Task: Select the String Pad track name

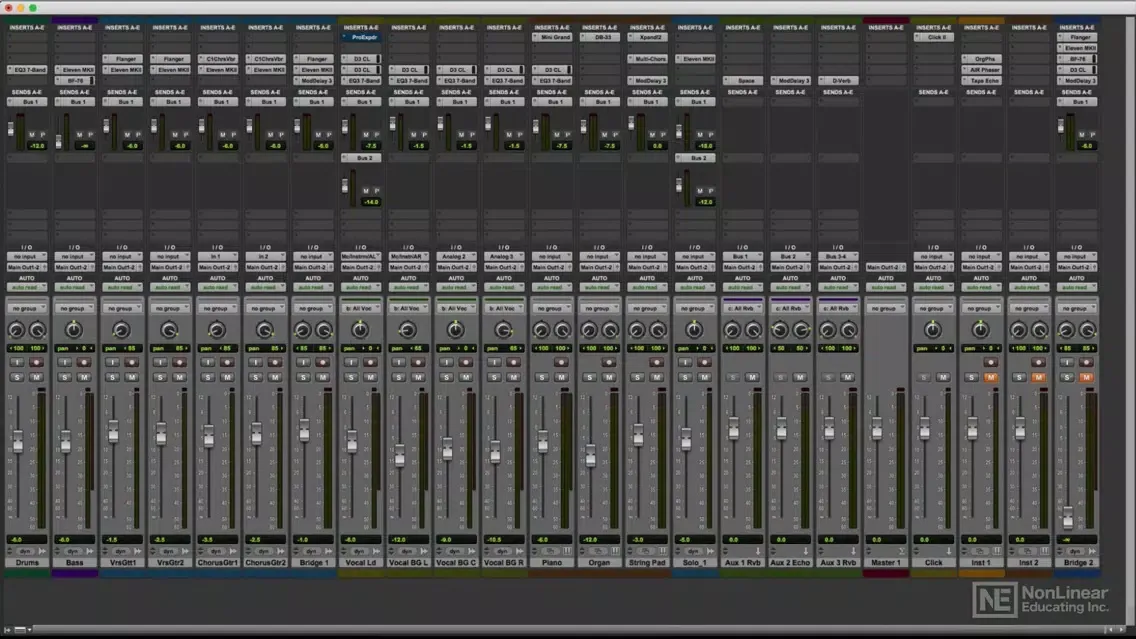Action: (x=647, y=563)
